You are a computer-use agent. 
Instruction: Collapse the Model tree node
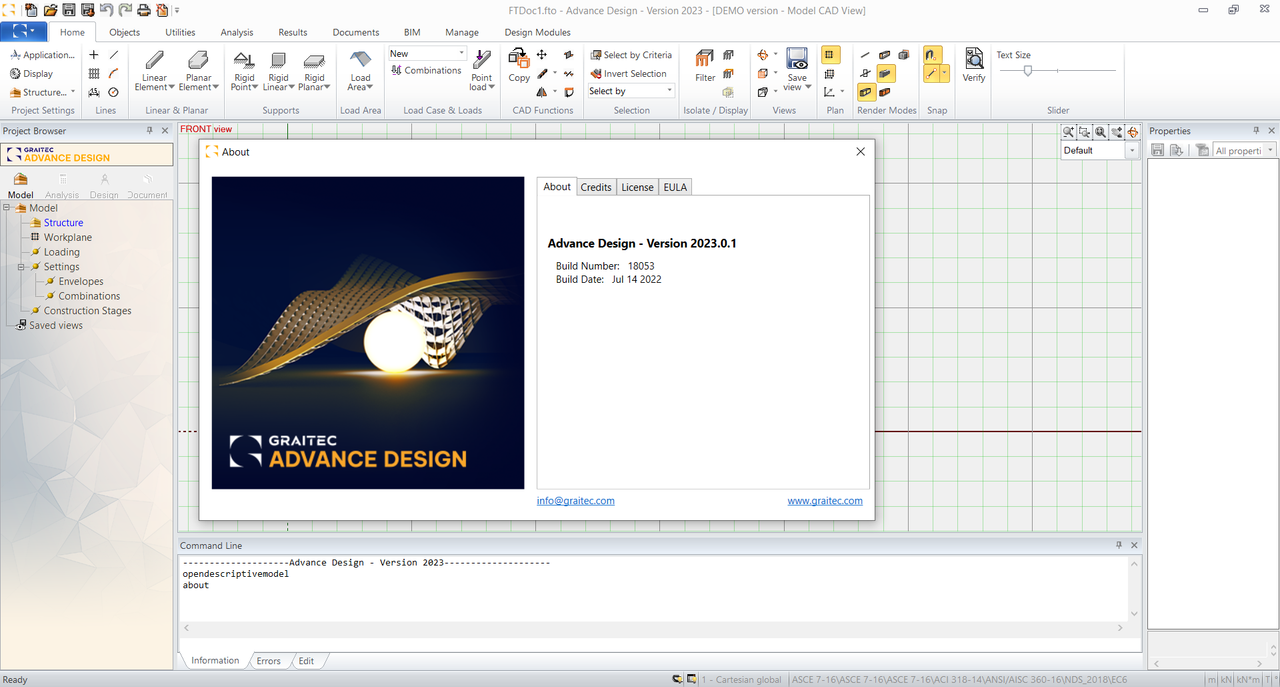coord(8,208)
